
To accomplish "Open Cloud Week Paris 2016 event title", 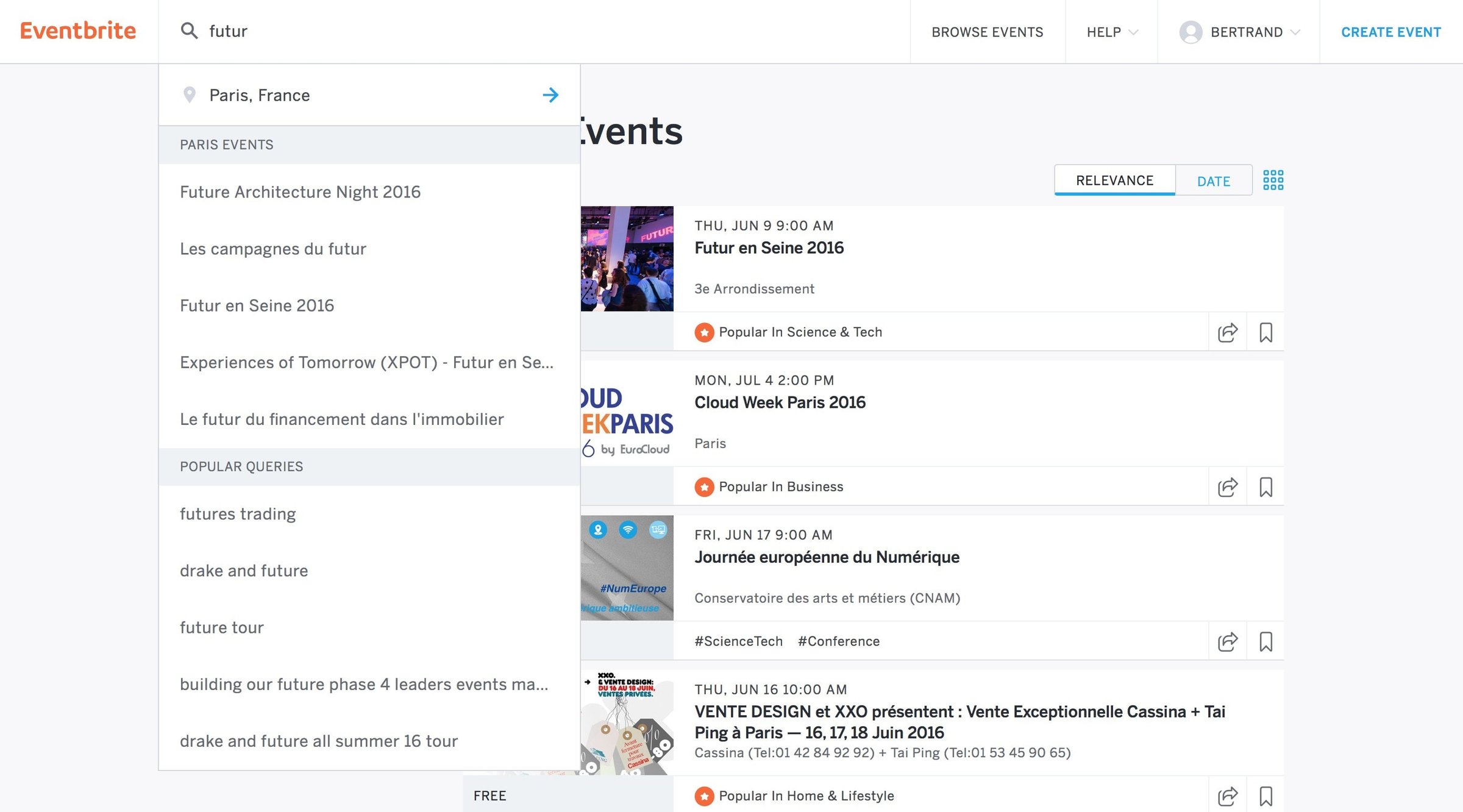I will tap(780, 402).
